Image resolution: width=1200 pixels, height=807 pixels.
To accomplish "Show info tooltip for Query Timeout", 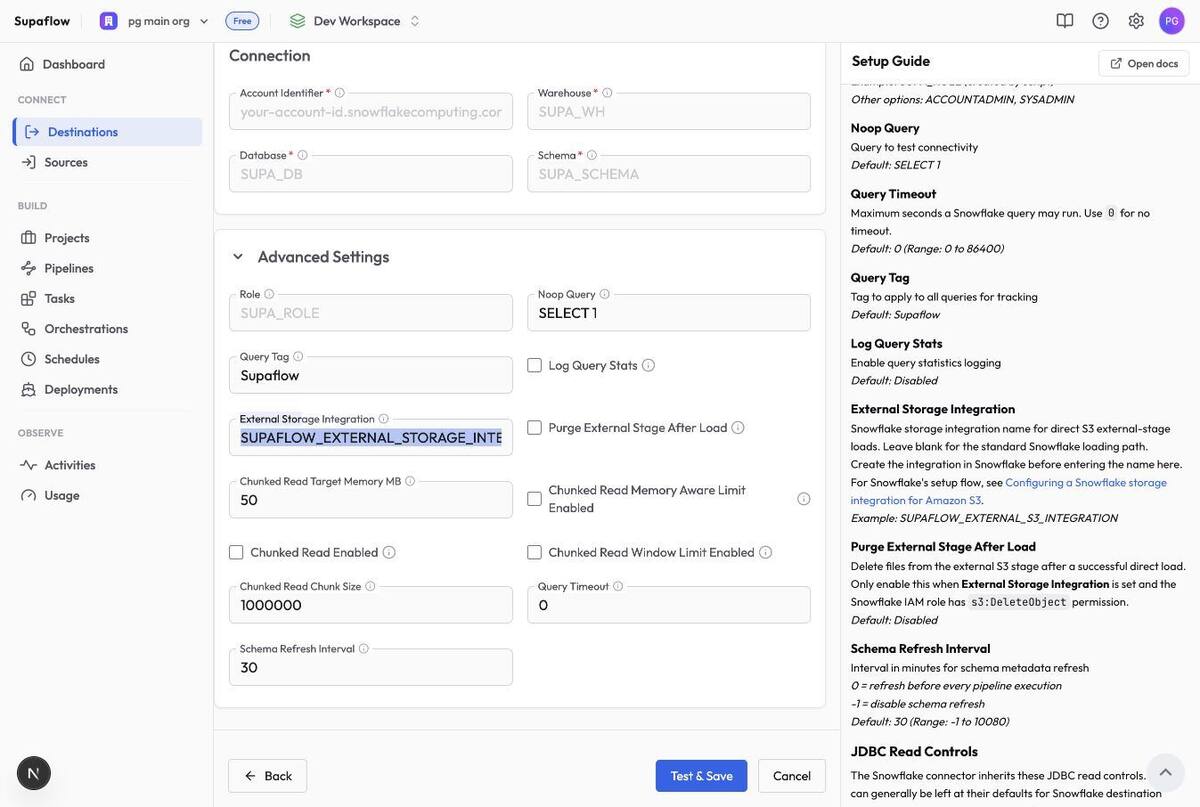I will [618, 586].
